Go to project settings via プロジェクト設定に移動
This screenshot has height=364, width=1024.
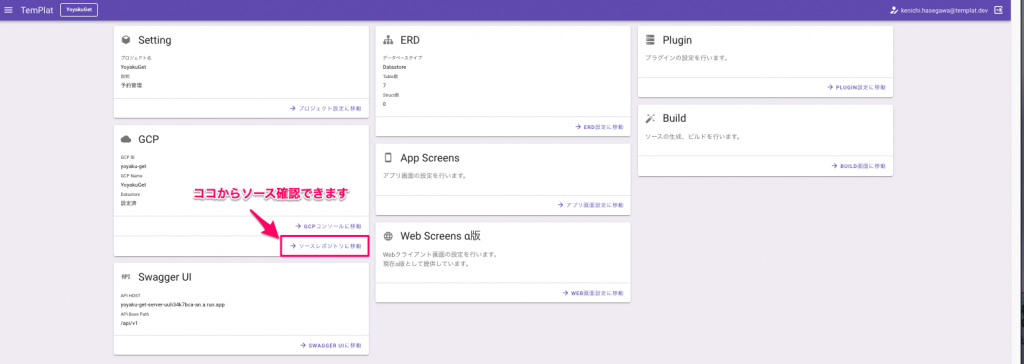(x=325, y=108)
